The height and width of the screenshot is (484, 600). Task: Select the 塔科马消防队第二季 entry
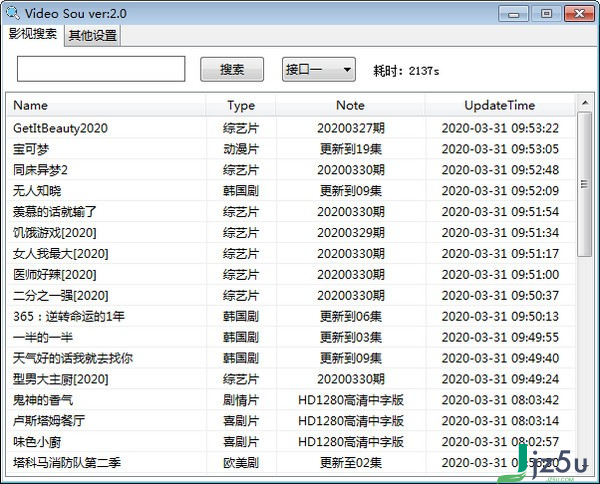point(291,463)
